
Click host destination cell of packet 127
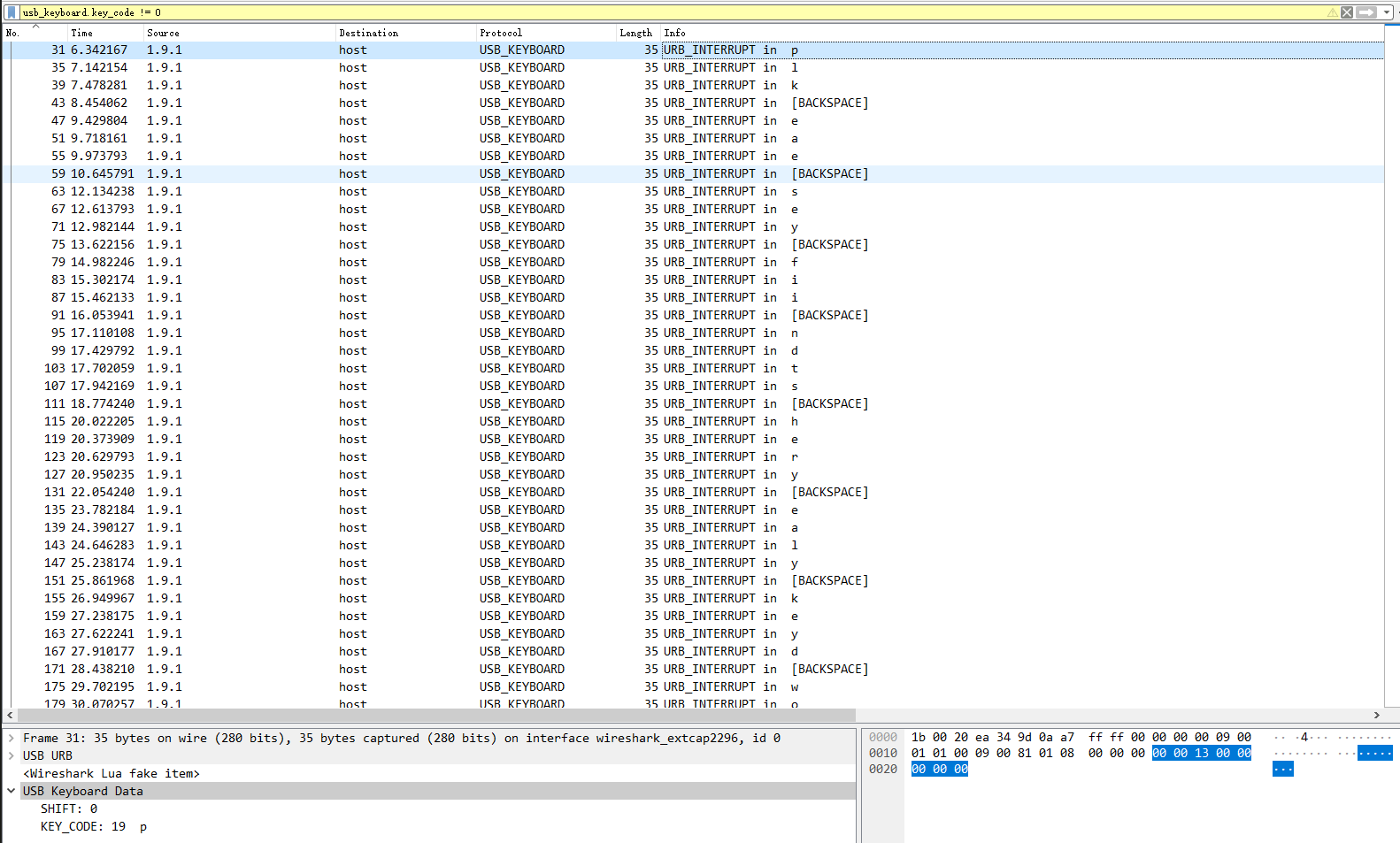(x=352, y=474)
